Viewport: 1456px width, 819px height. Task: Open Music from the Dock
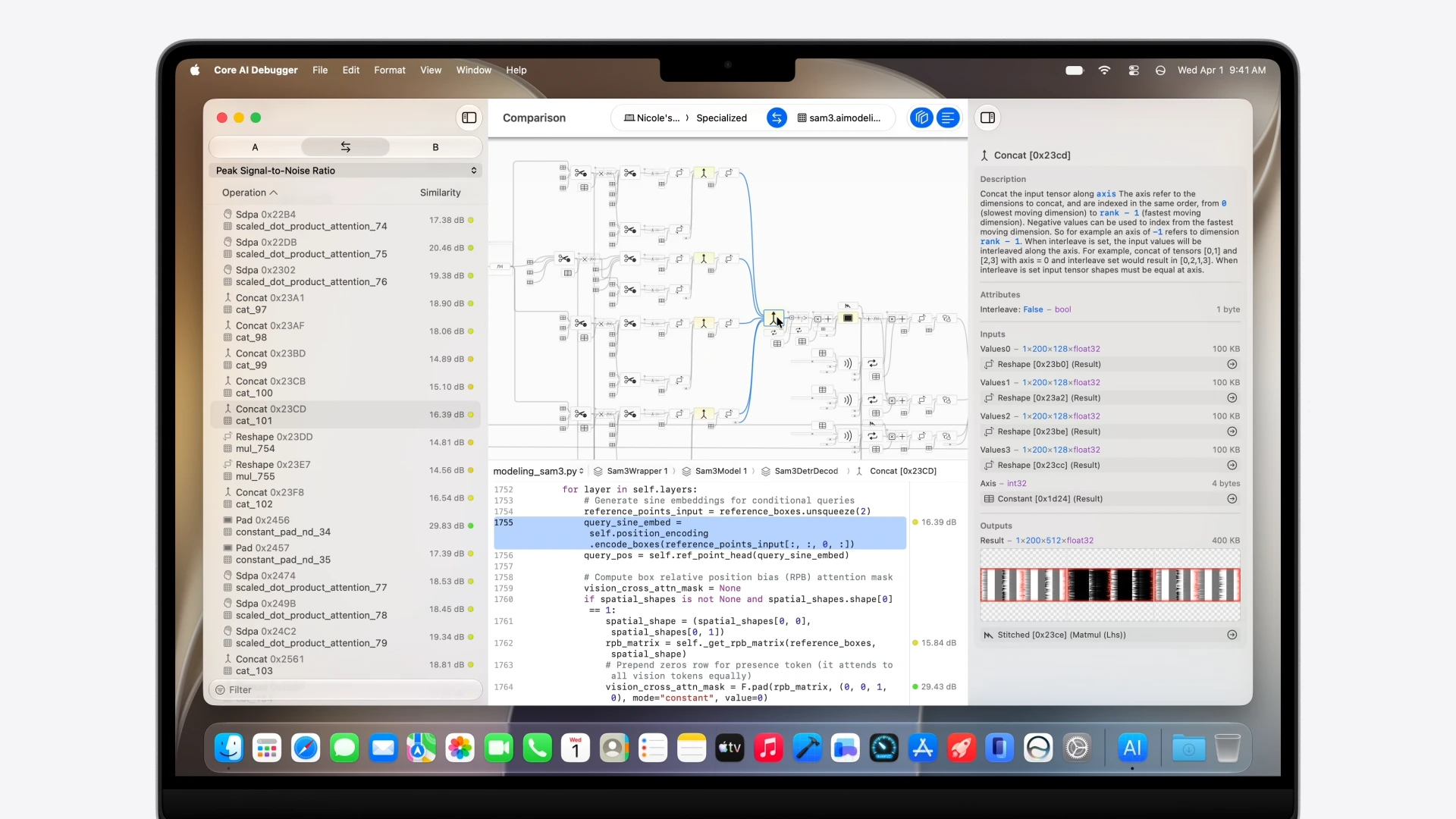(768, 748)
